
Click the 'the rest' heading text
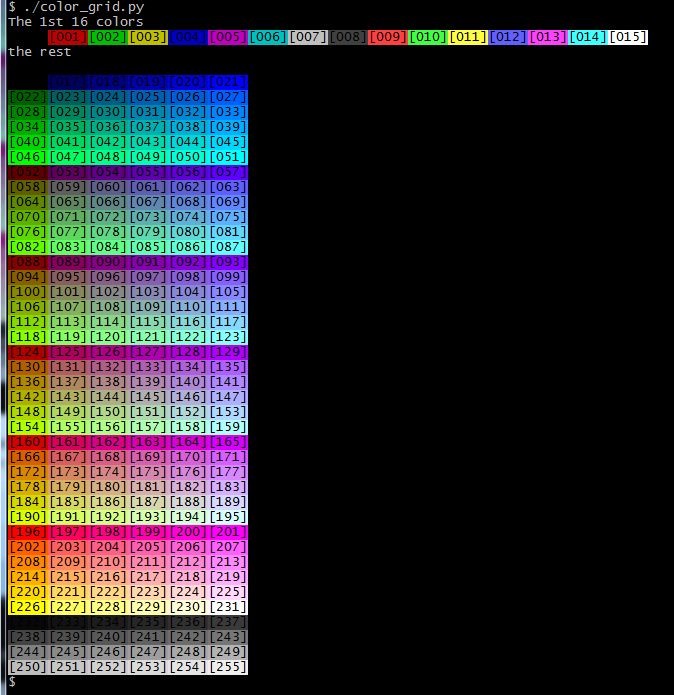click(39, 52)
